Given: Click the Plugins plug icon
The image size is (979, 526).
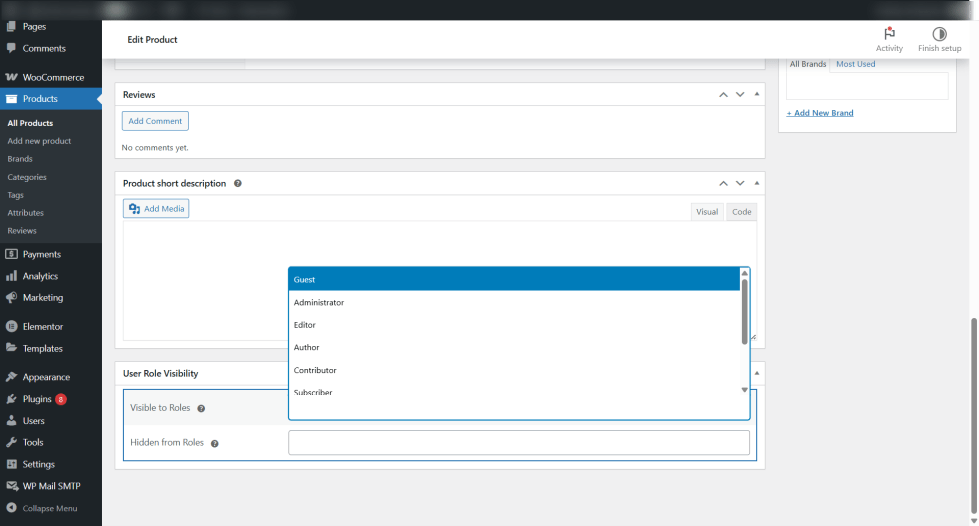Looking at the screenshot, I should point(11,399).
